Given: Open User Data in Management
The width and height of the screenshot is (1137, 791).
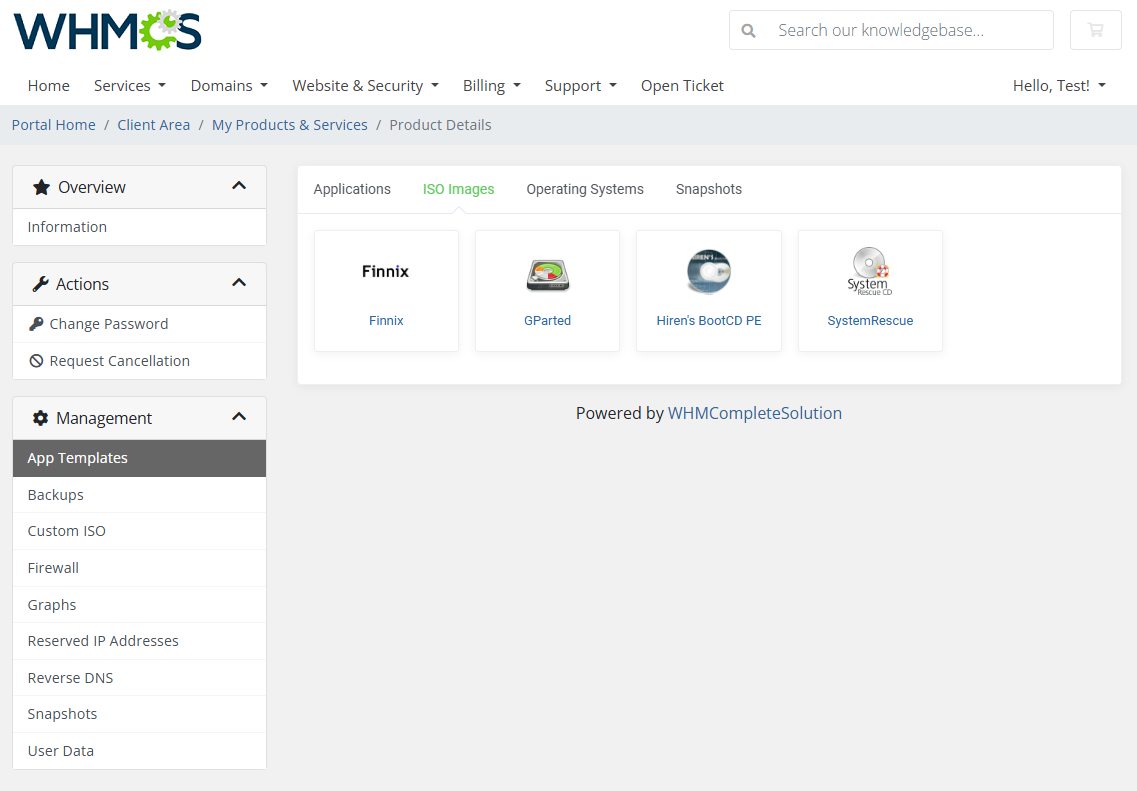Looking at the screenshot, I should pos(139,751).
